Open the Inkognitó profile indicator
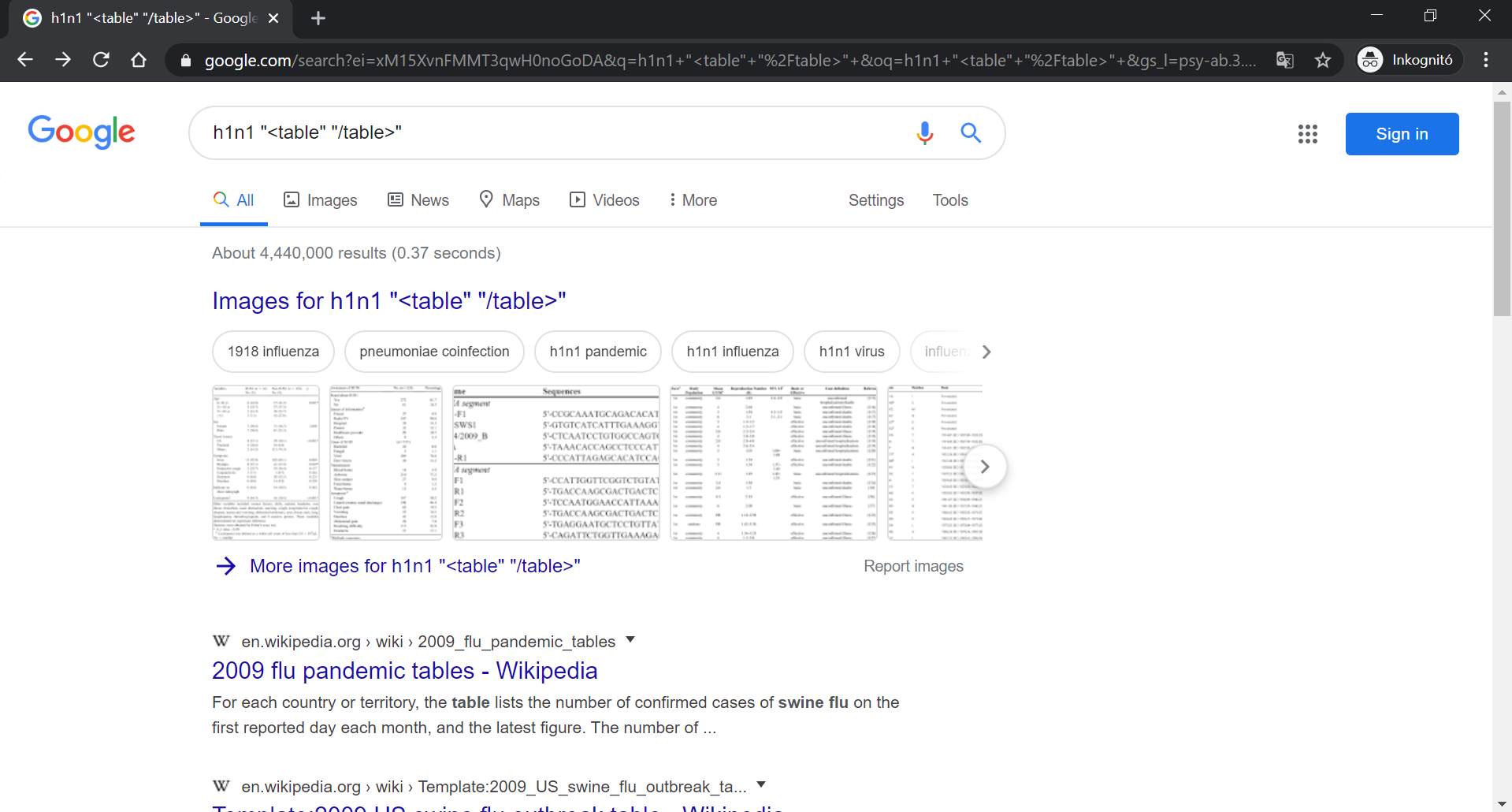The height and width of the screenshot is (812, 1512). [1408, 60]
